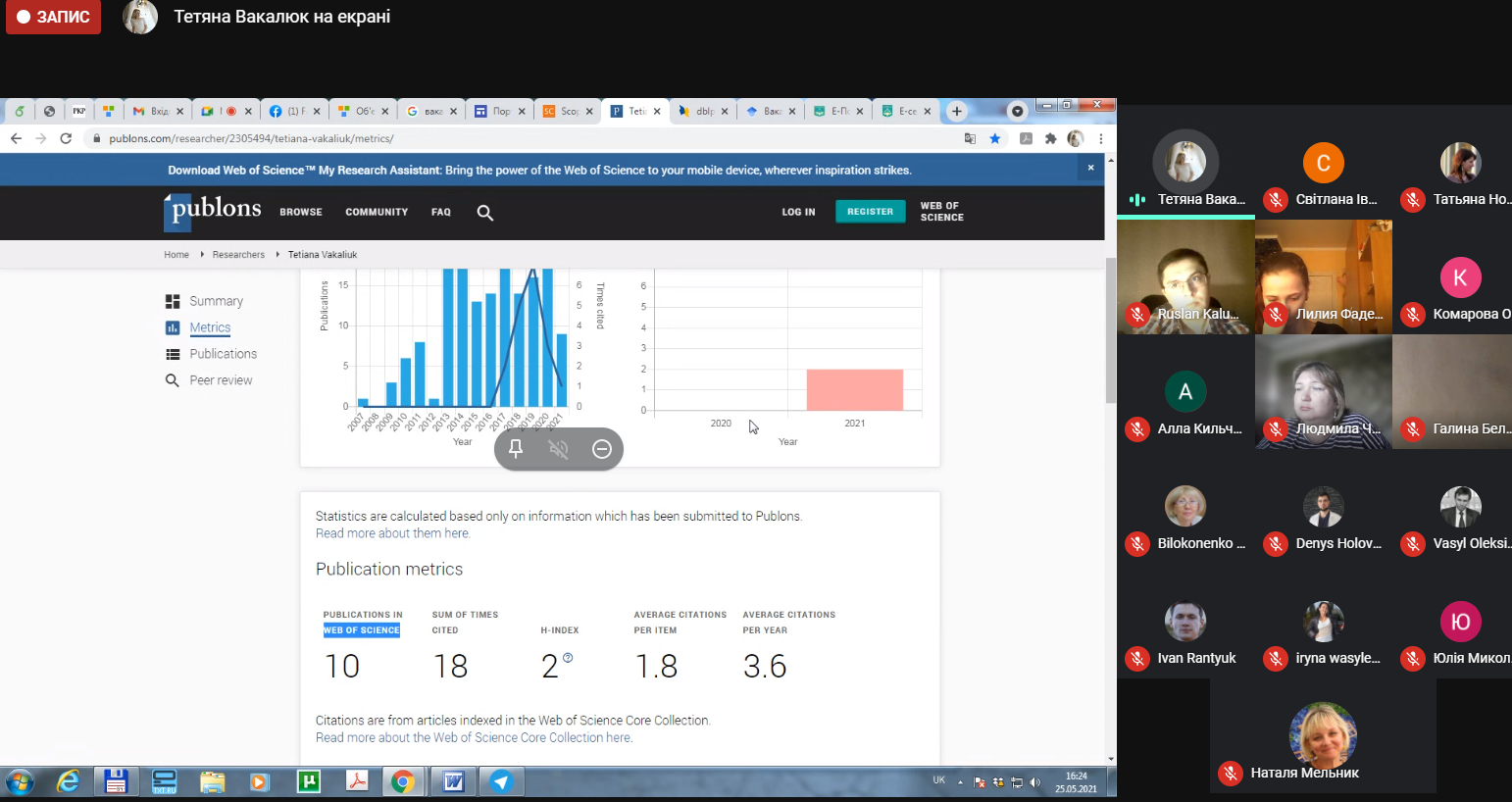This screenshot has width=1512, height=802.
Task: Click the Home breadcrumb
Action: [176, 255]
